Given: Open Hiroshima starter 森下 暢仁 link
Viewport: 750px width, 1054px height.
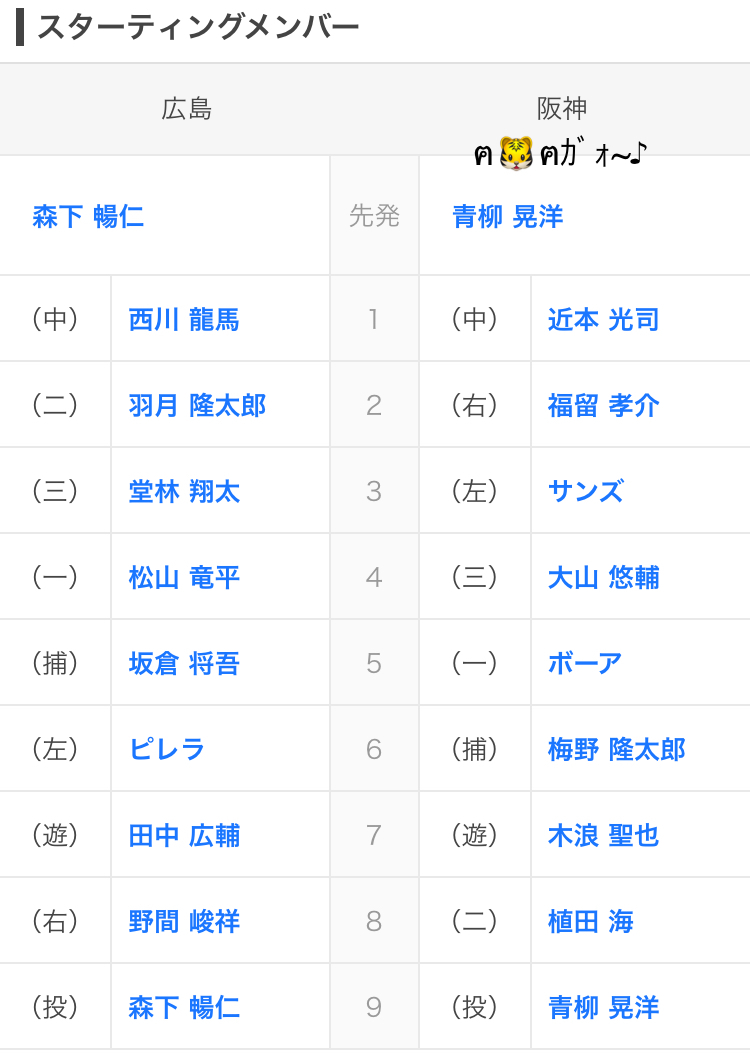Looking at the screenshot, I should click(x=88, y=216).
